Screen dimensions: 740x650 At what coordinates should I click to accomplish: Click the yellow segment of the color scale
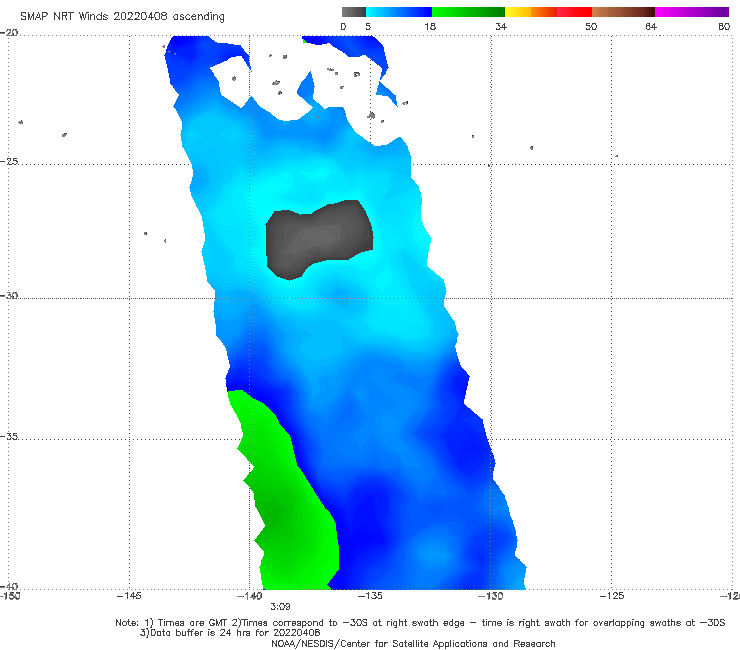click(518, 12)
